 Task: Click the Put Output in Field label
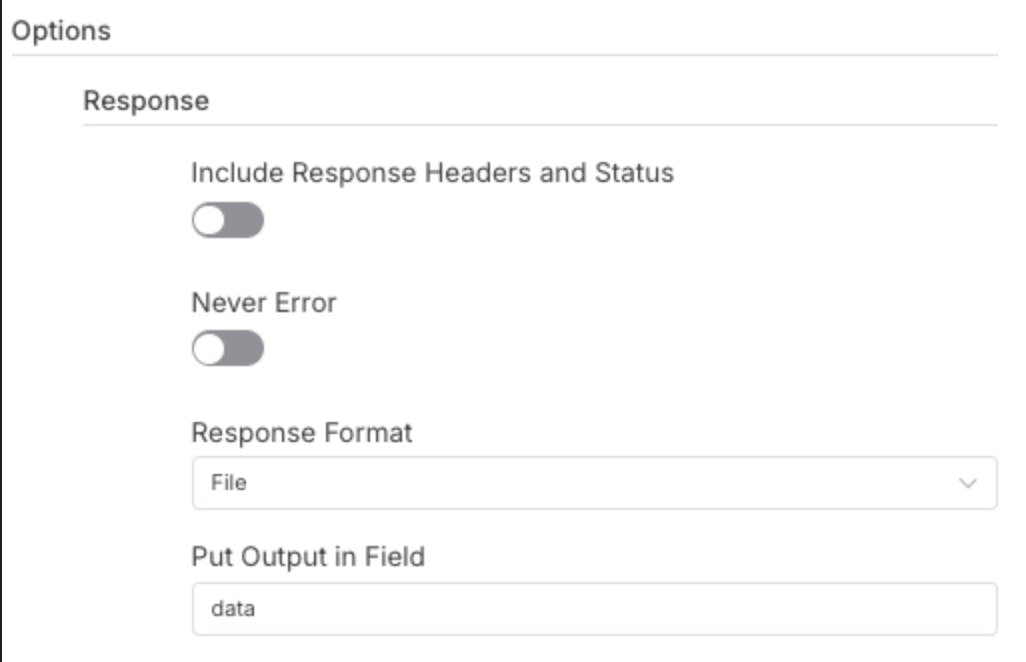pos(308,556)
